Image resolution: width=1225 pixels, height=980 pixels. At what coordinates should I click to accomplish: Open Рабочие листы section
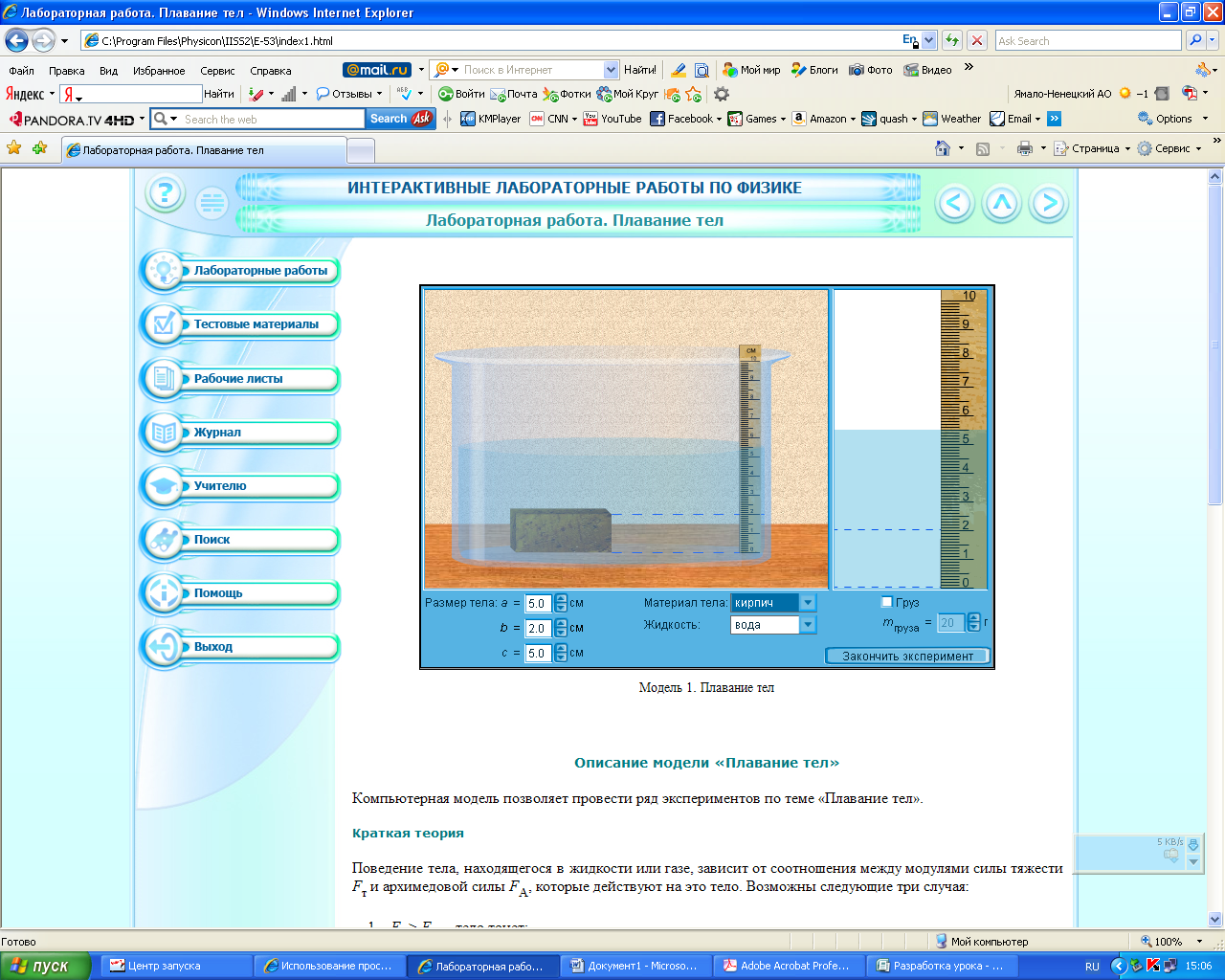click(x=240, y=379)
